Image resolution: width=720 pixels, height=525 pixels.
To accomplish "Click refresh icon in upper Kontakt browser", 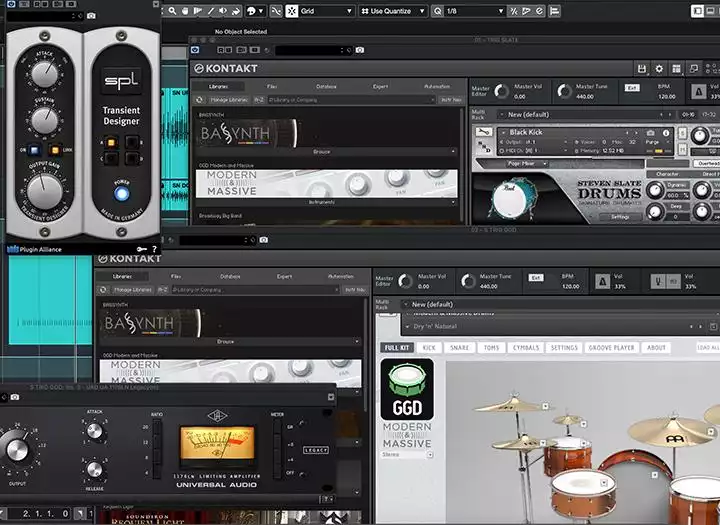I will [199, 100].
